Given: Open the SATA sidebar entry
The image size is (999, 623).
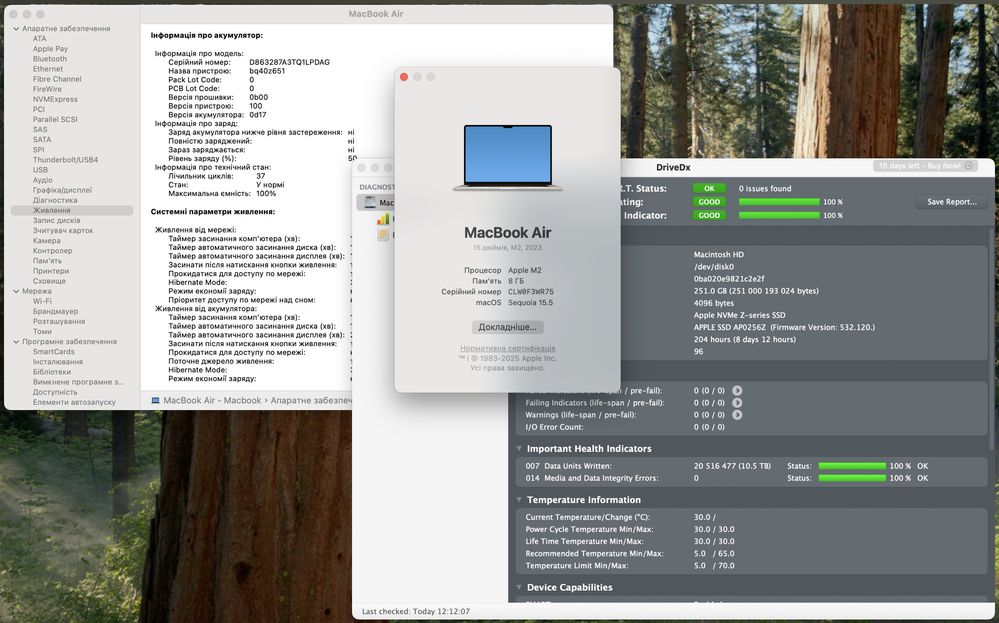Looking at the screenshot, I should coord(42,140).
